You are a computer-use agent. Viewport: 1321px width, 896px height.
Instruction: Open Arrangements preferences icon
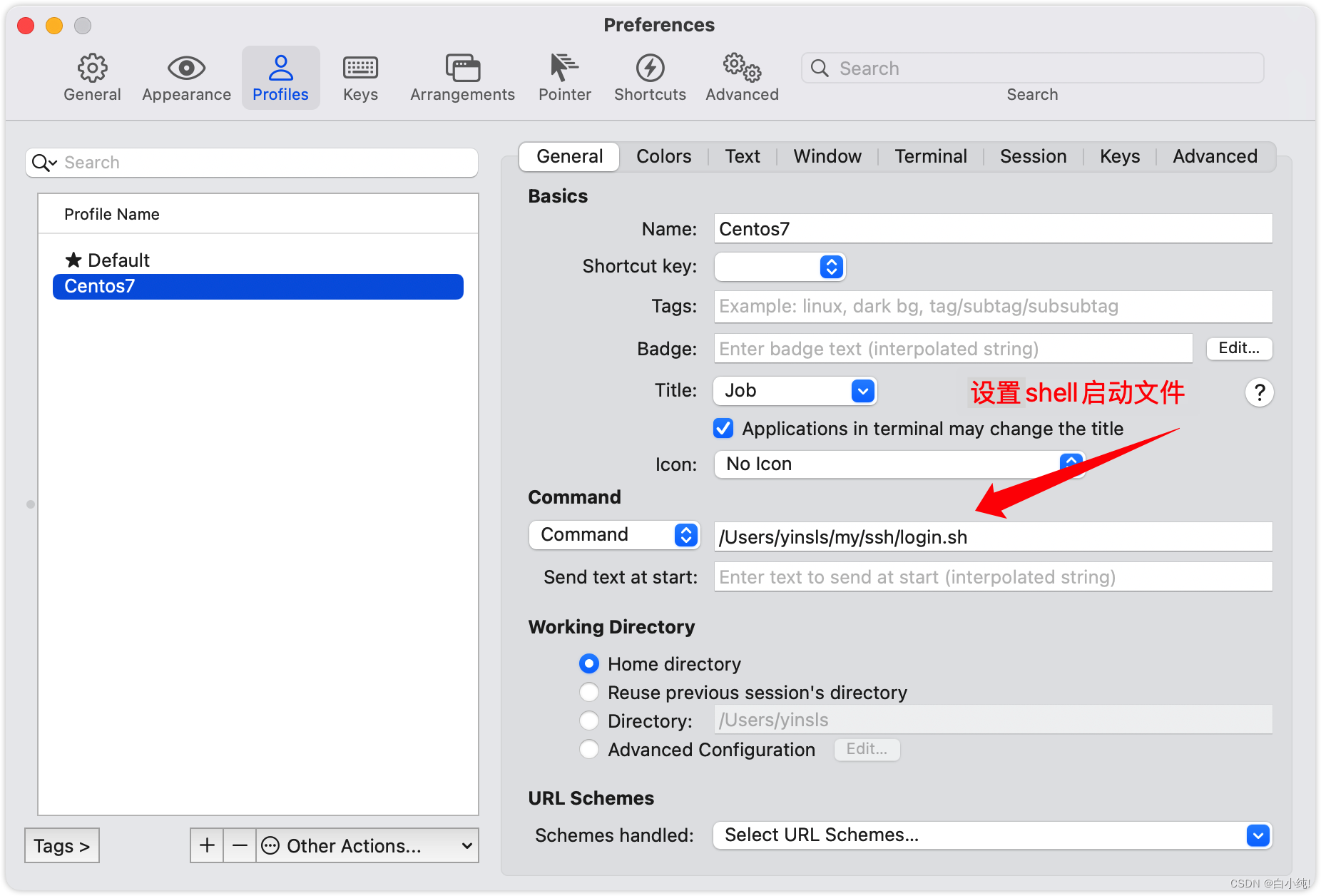point(462,68)
